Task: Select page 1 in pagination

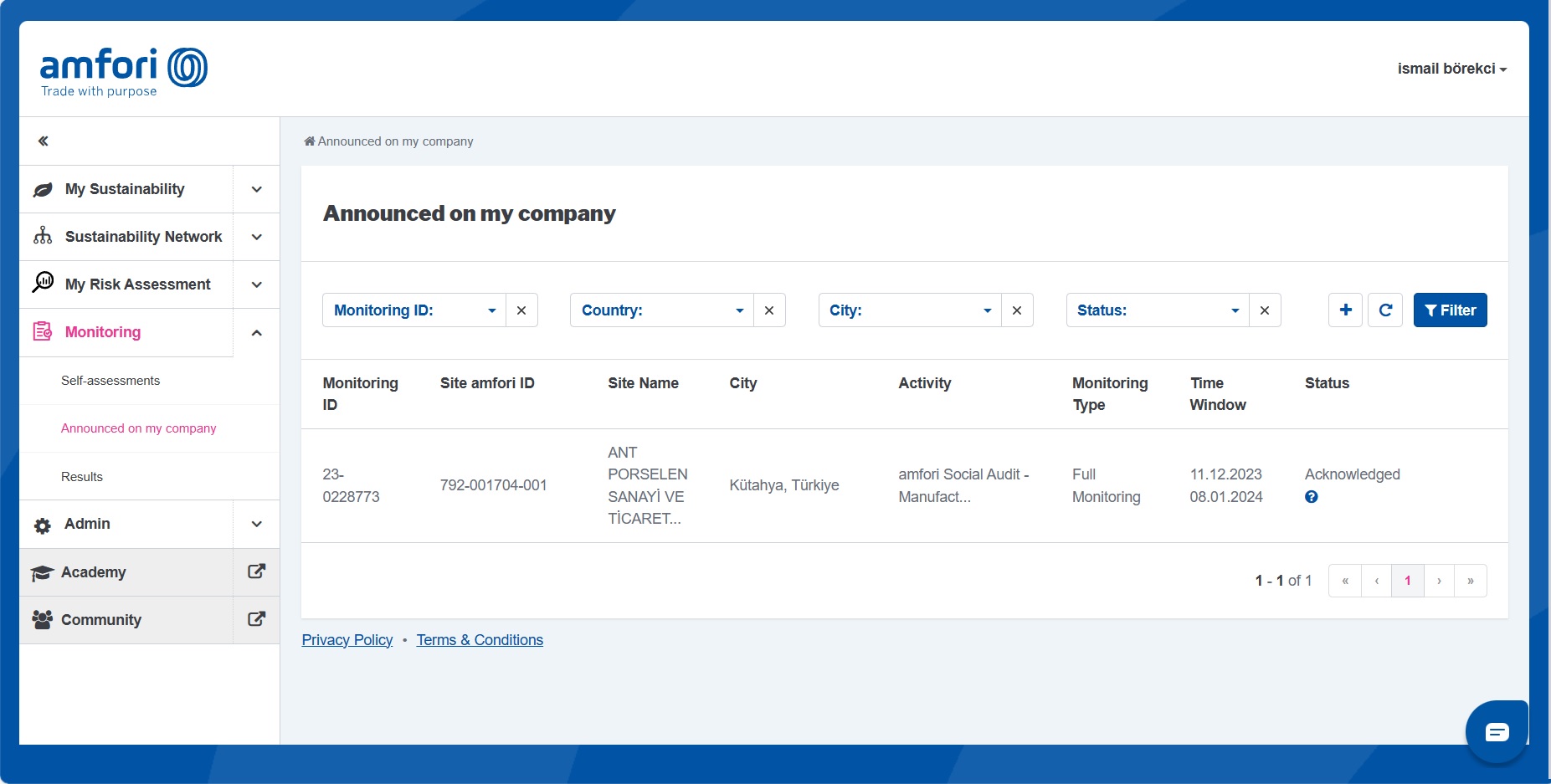Action: (1408, 581)
